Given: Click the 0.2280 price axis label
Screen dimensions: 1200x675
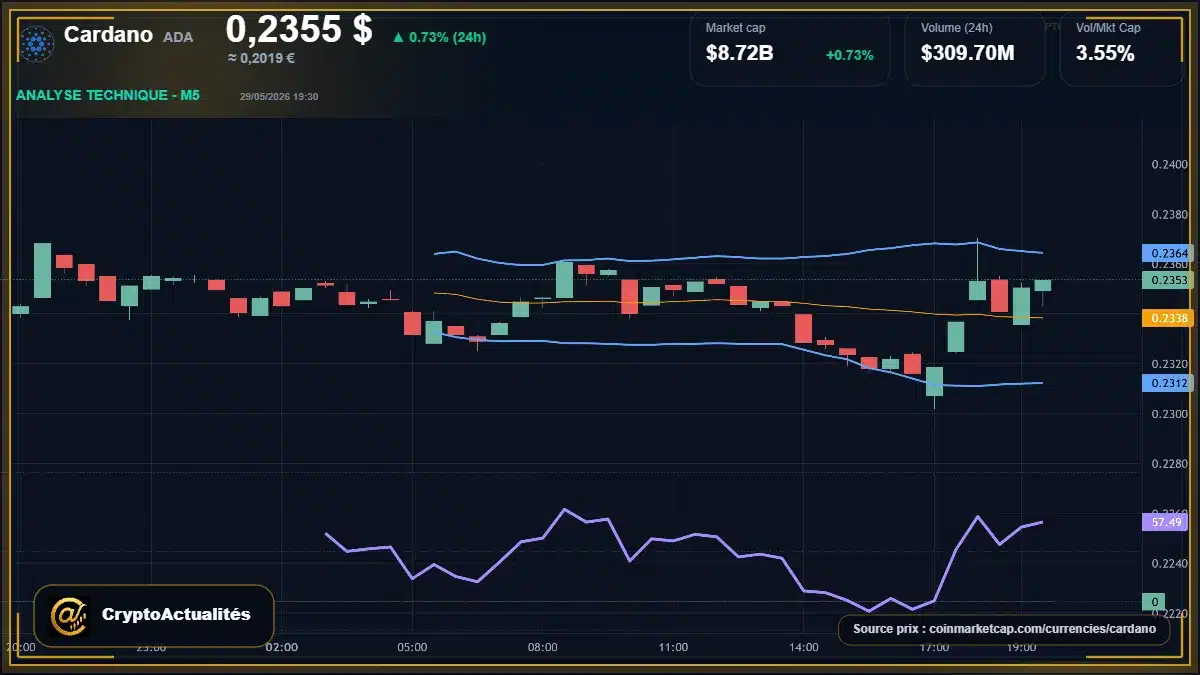Looking at the screenshot, I should tap(1170, 464).
